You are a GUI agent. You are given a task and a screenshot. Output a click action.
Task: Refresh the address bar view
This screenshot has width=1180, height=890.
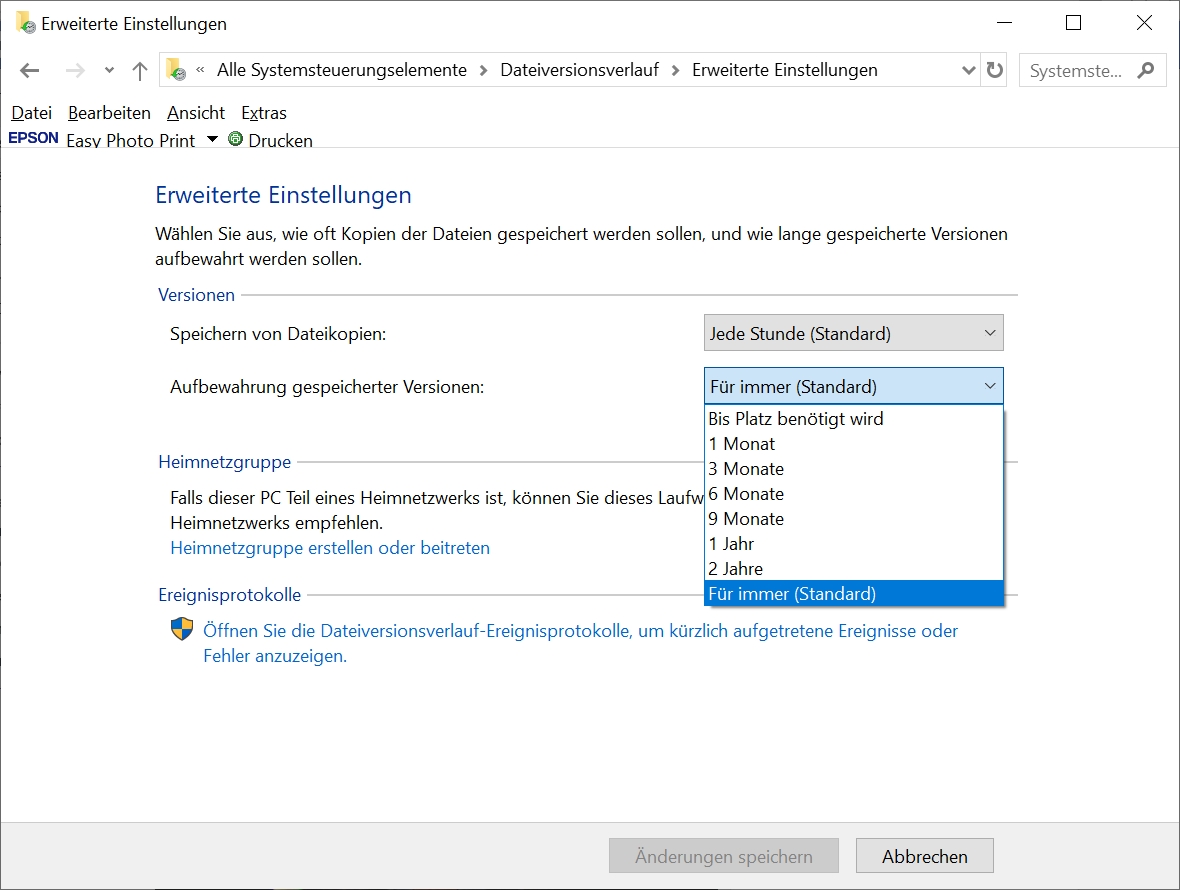tap(995, 70)
